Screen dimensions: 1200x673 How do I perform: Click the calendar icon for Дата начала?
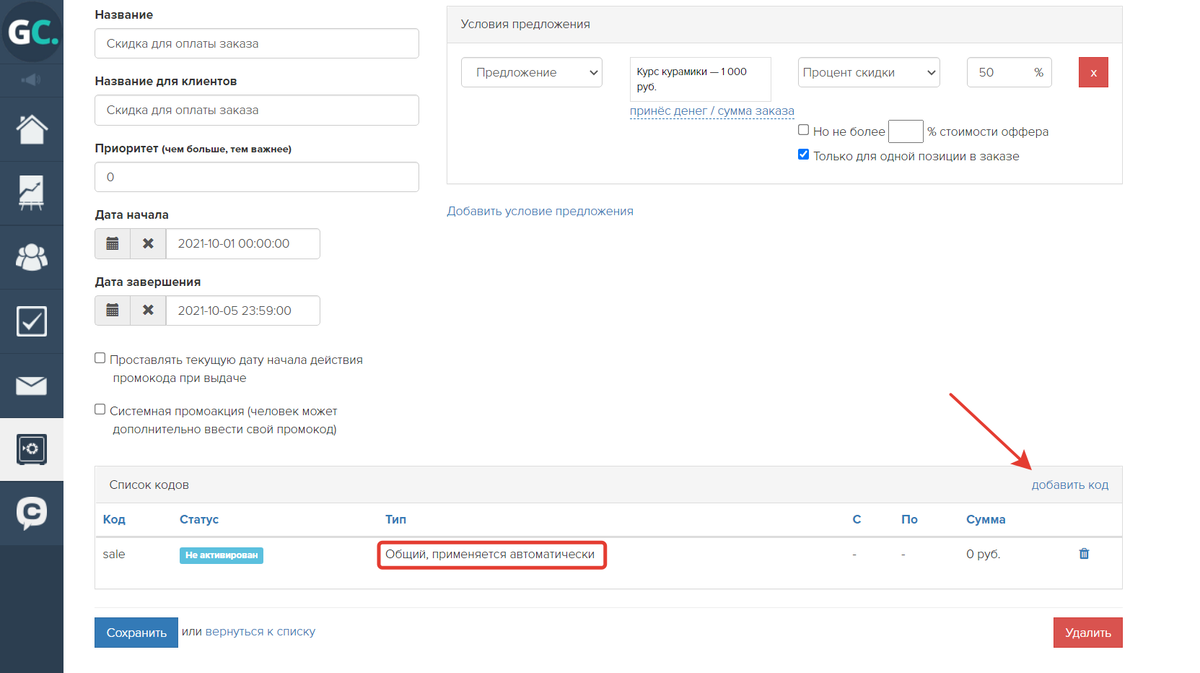112,244
